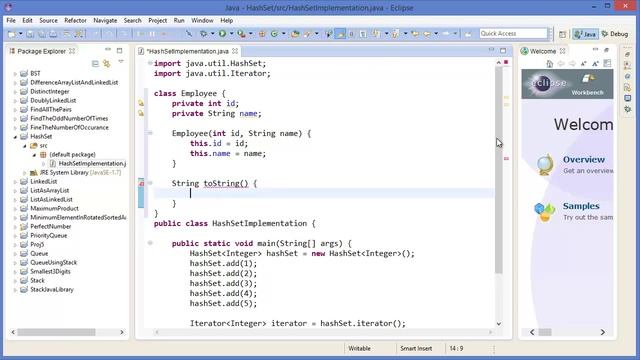Maximize the Package Explorer view
Viewport: 640px width, 360px height.
119,51
